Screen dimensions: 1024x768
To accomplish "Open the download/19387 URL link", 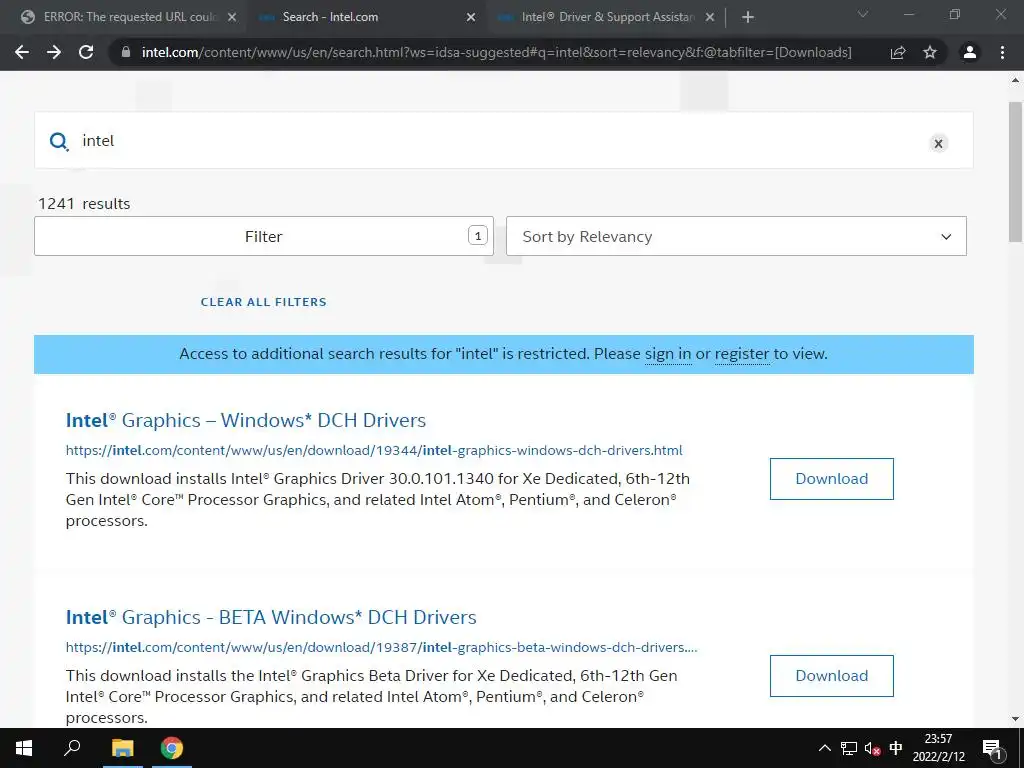I will coord(381,647).
